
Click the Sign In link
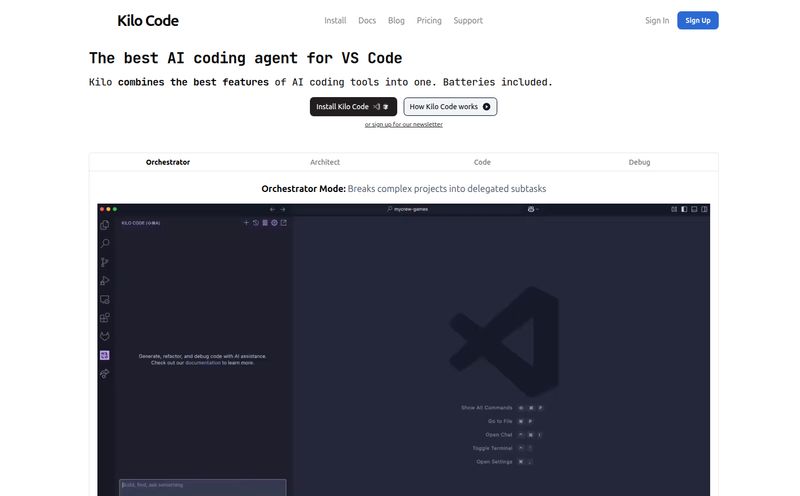click(x=657, y=20)
